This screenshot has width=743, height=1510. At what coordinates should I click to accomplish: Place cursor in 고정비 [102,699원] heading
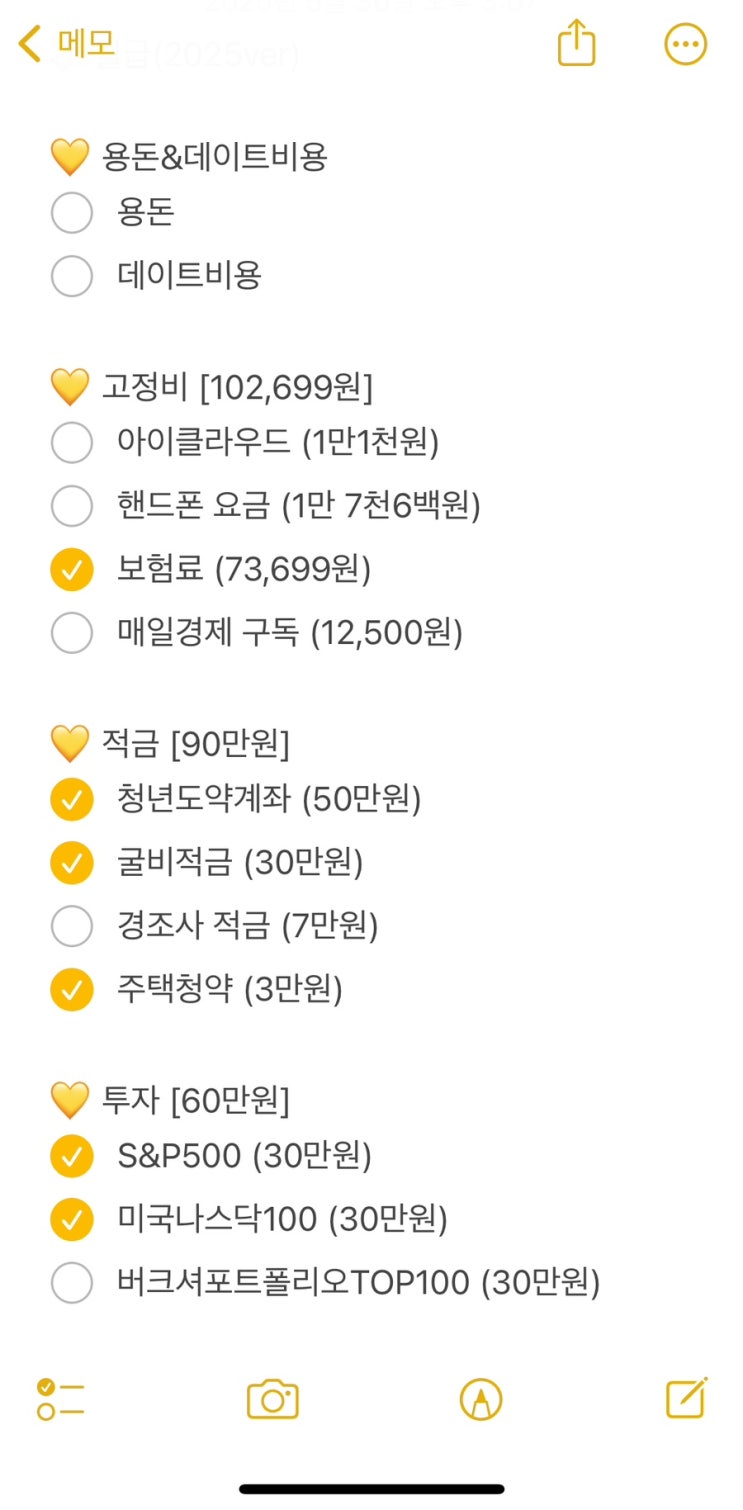click(237, 387)
